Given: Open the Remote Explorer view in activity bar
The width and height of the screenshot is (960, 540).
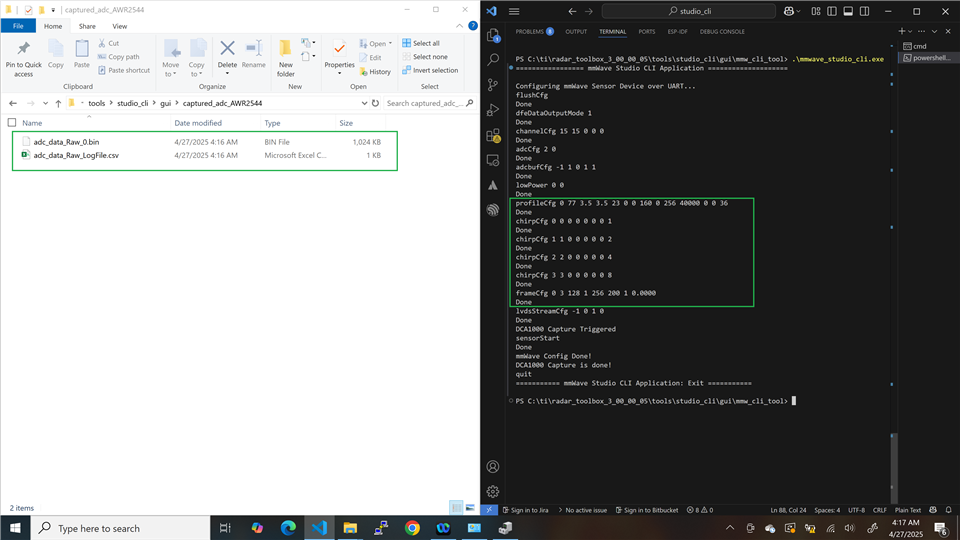Looking at the screenshot, I should (x=493, y=160).
